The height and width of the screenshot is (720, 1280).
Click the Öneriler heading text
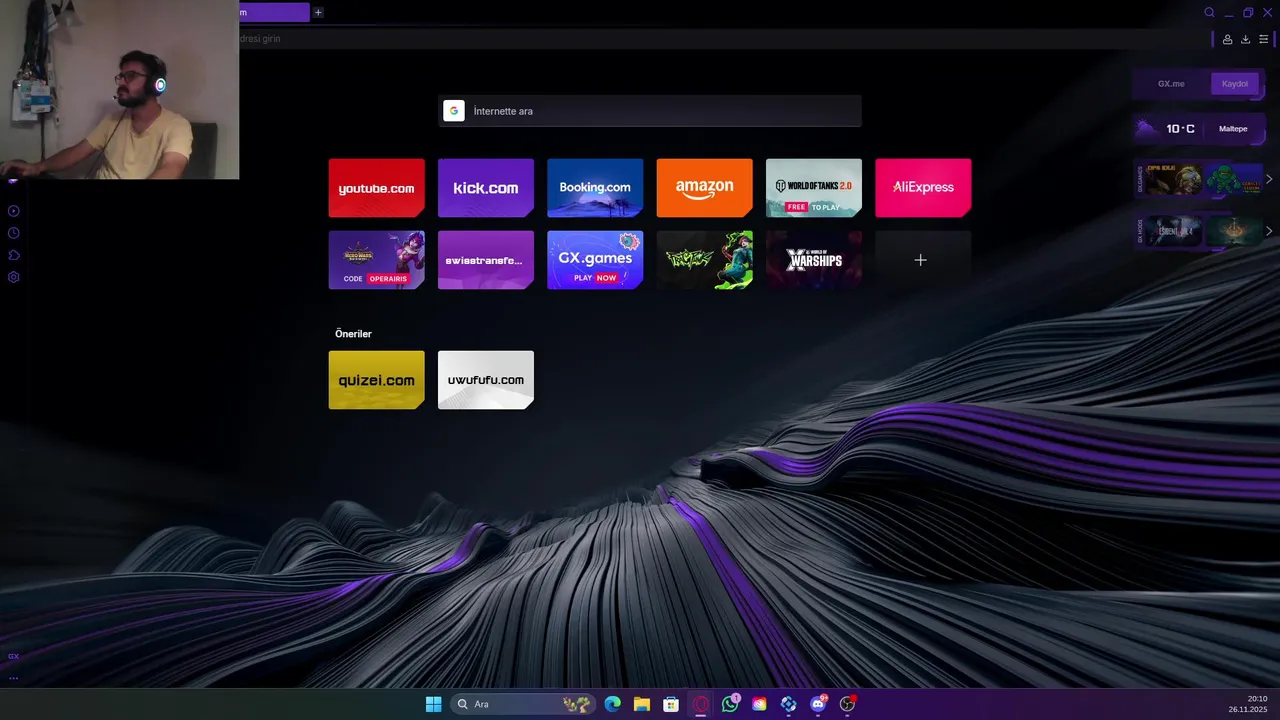point(353,334)
